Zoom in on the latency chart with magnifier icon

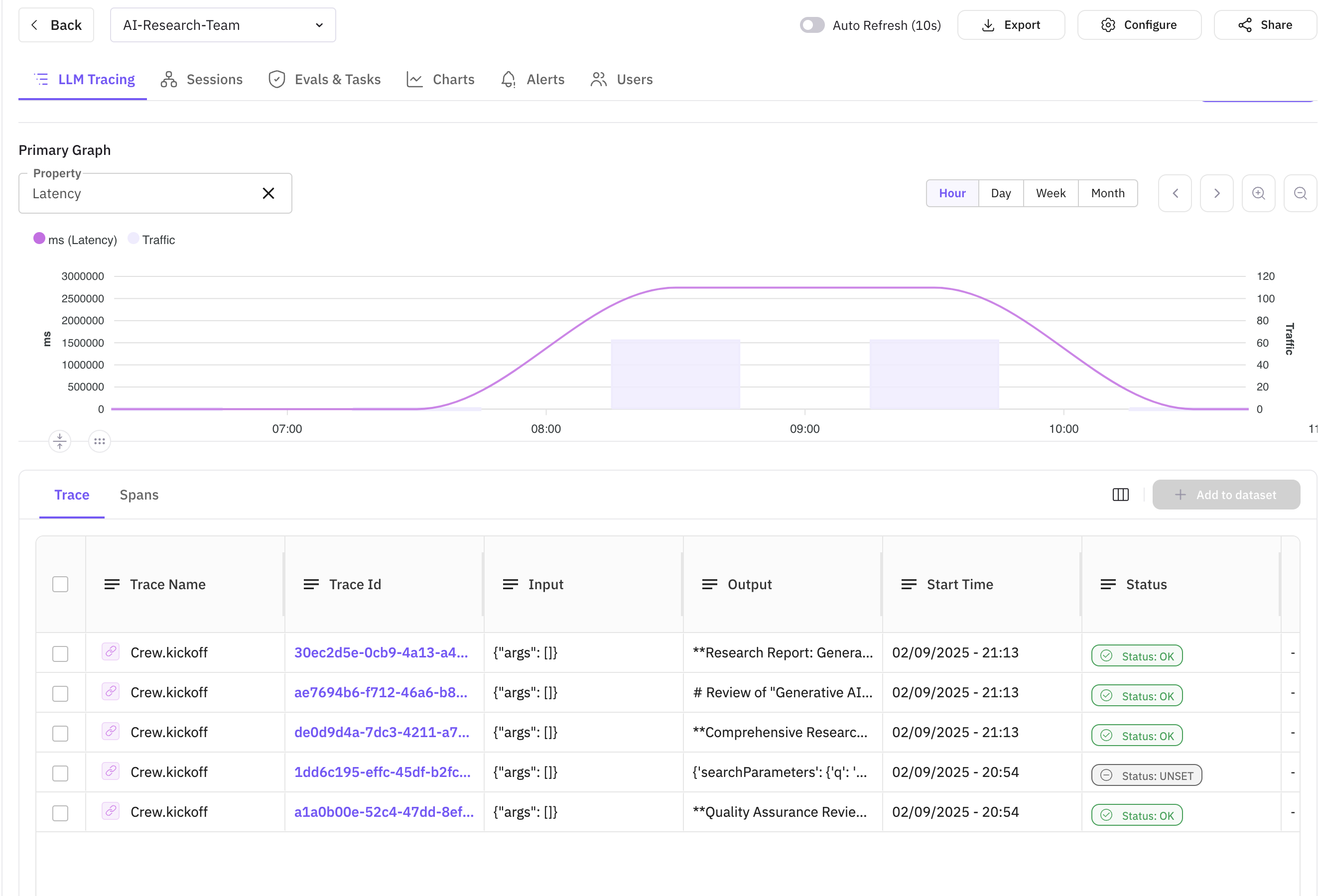click(1259, 193)
